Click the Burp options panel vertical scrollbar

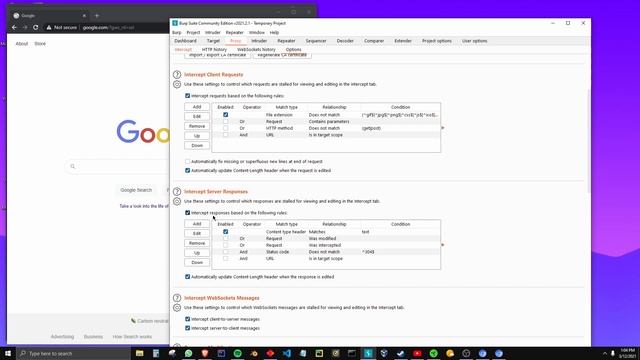(588, 141)
